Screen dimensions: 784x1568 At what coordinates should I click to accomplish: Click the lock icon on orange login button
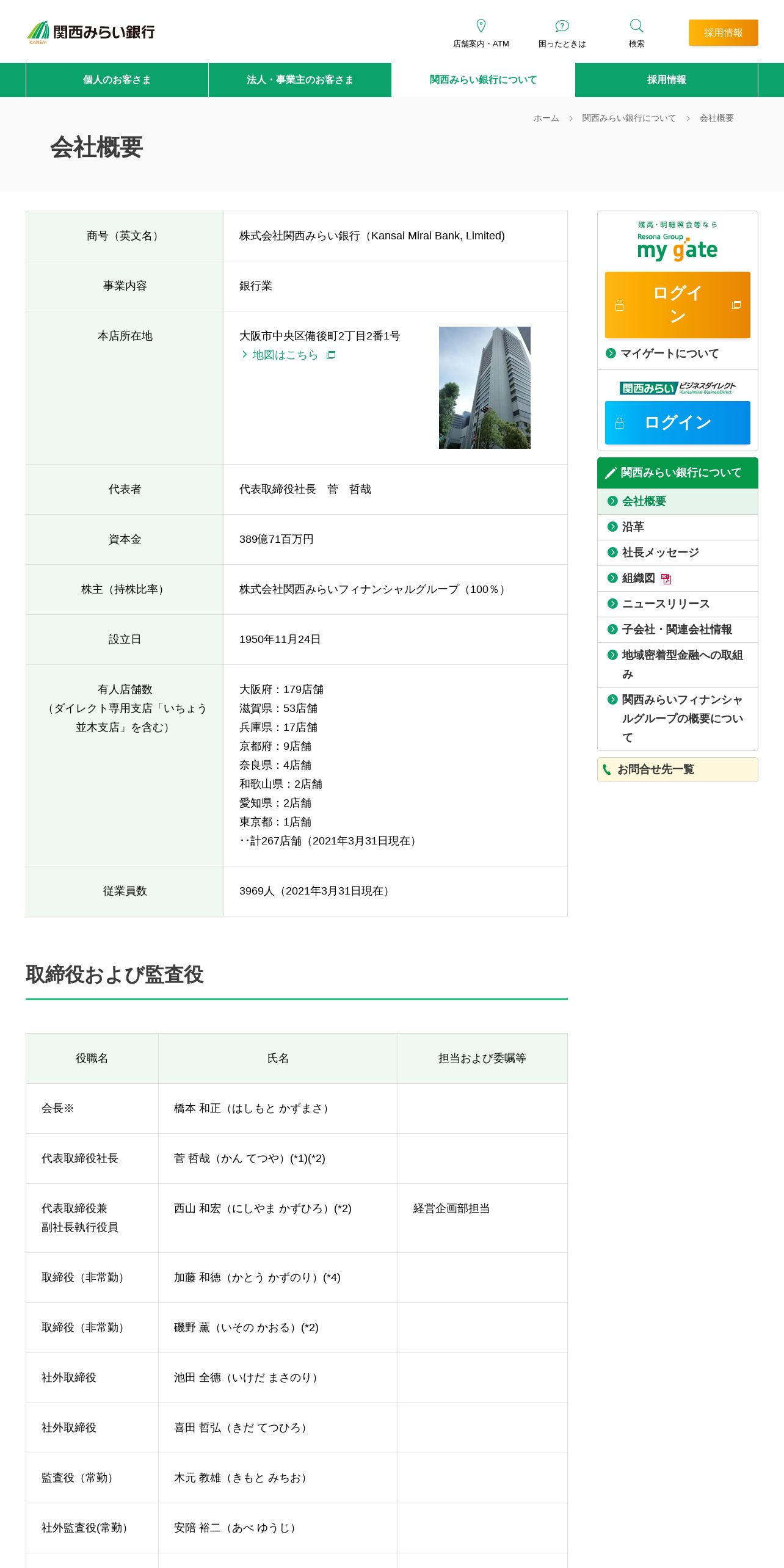[x=619, y=305]
